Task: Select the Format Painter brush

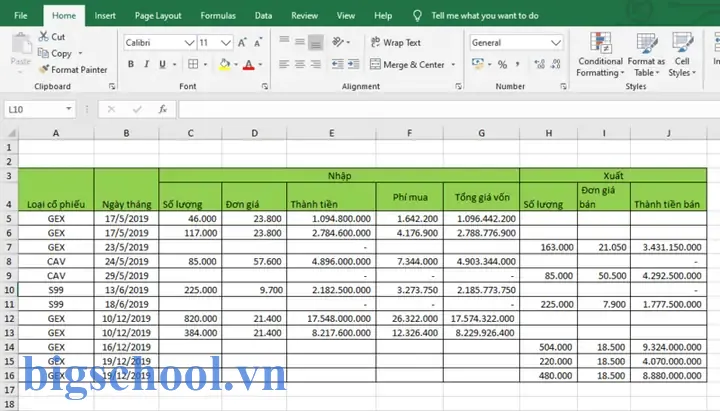Action: point(44,69)
